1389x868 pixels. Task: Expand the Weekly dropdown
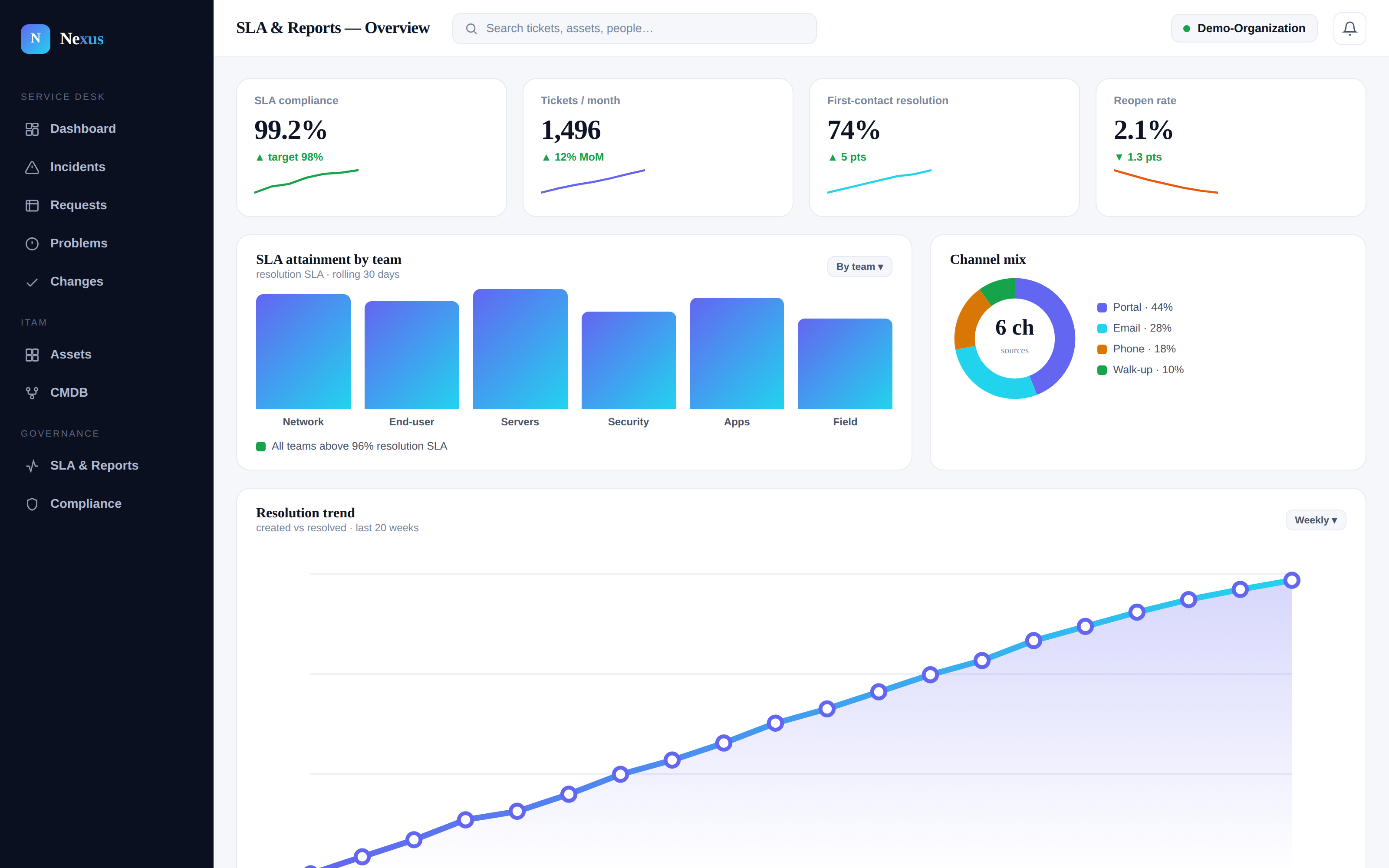pos(1316,520)
